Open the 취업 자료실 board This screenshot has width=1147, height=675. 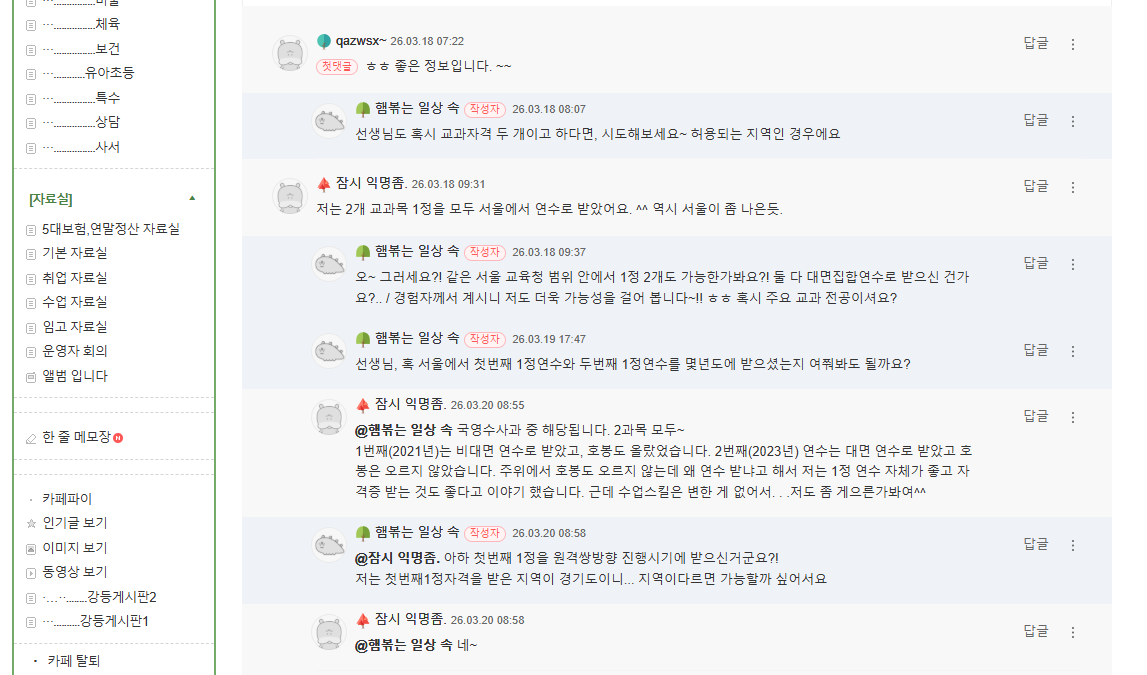click(x=74, y=278)
